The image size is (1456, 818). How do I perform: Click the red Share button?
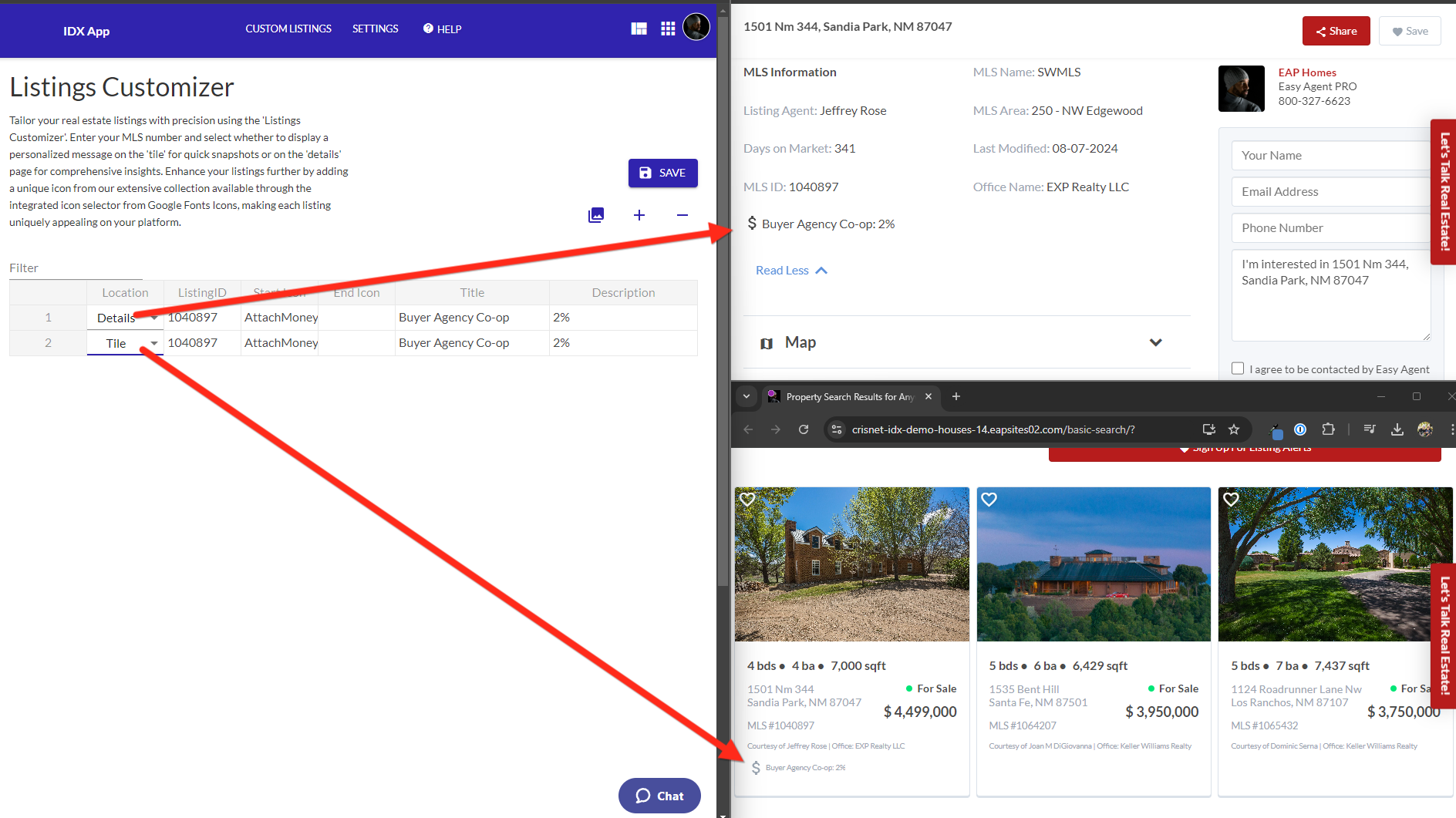pyautogui.click(x=1336, y=31)
